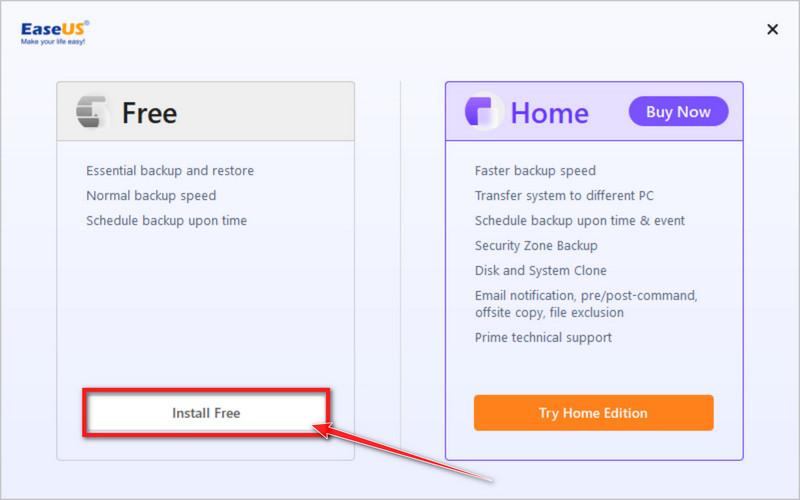The width and height of the screenshot is (800, 500).
Task: Click 'Schedule backup upon time & event'
Action: [x=579, y=221]
